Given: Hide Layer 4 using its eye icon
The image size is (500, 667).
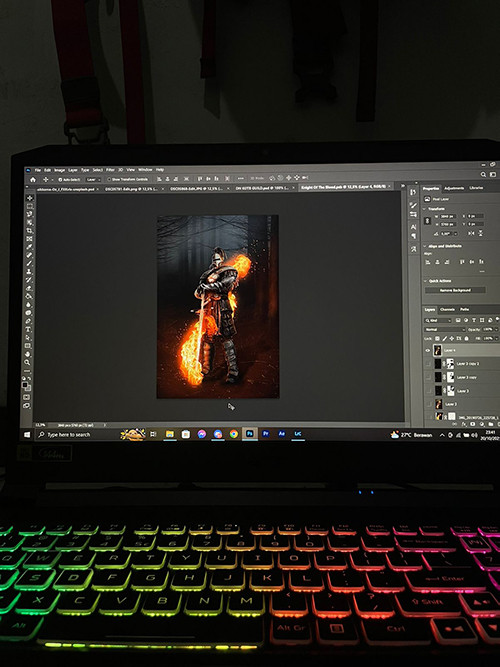Looking at the screenshot, I should click(x=428, y=351).
